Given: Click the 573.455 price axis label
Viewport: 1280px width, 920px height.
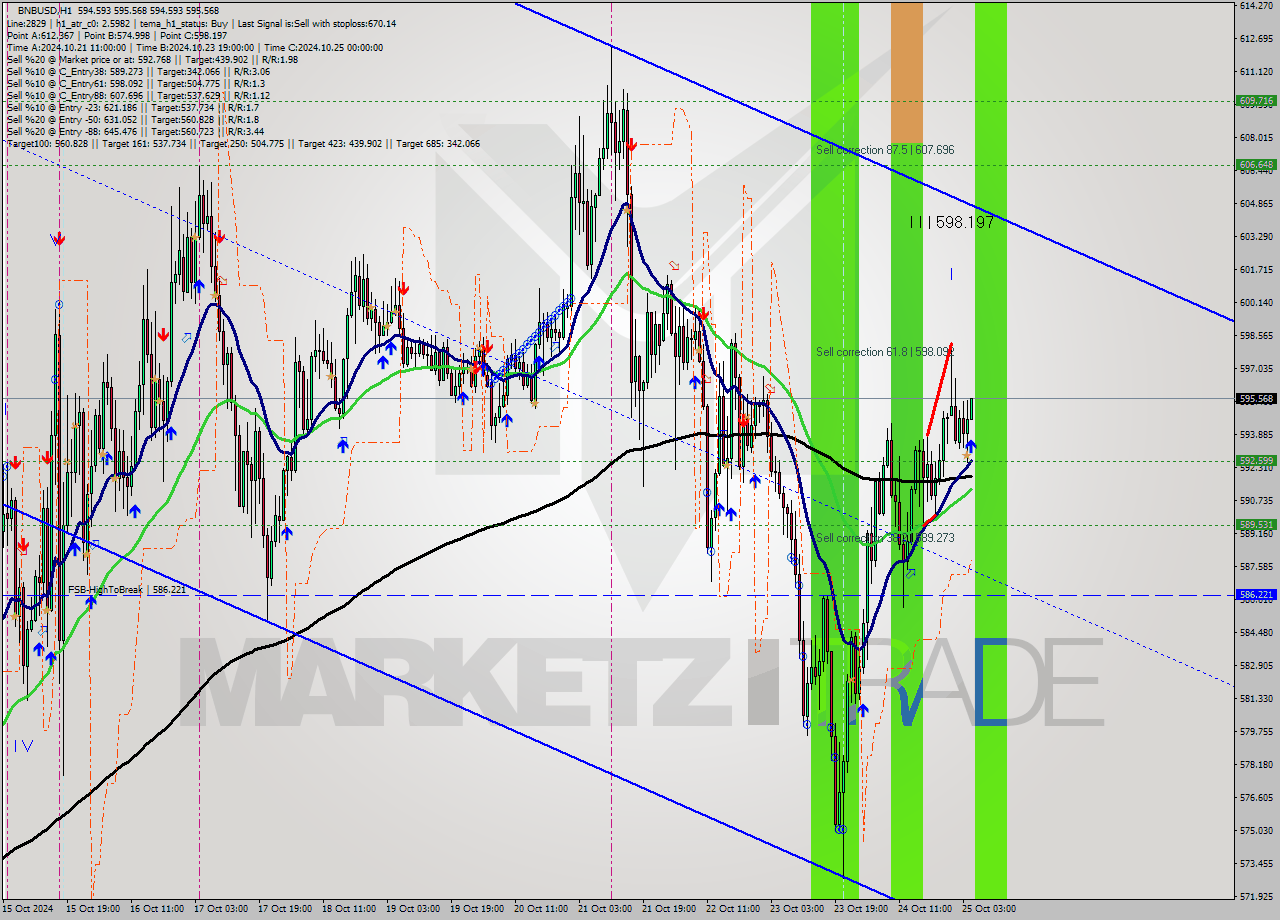Looking at the screenshot, I should pyautogui.click(x=1256, y=863).
